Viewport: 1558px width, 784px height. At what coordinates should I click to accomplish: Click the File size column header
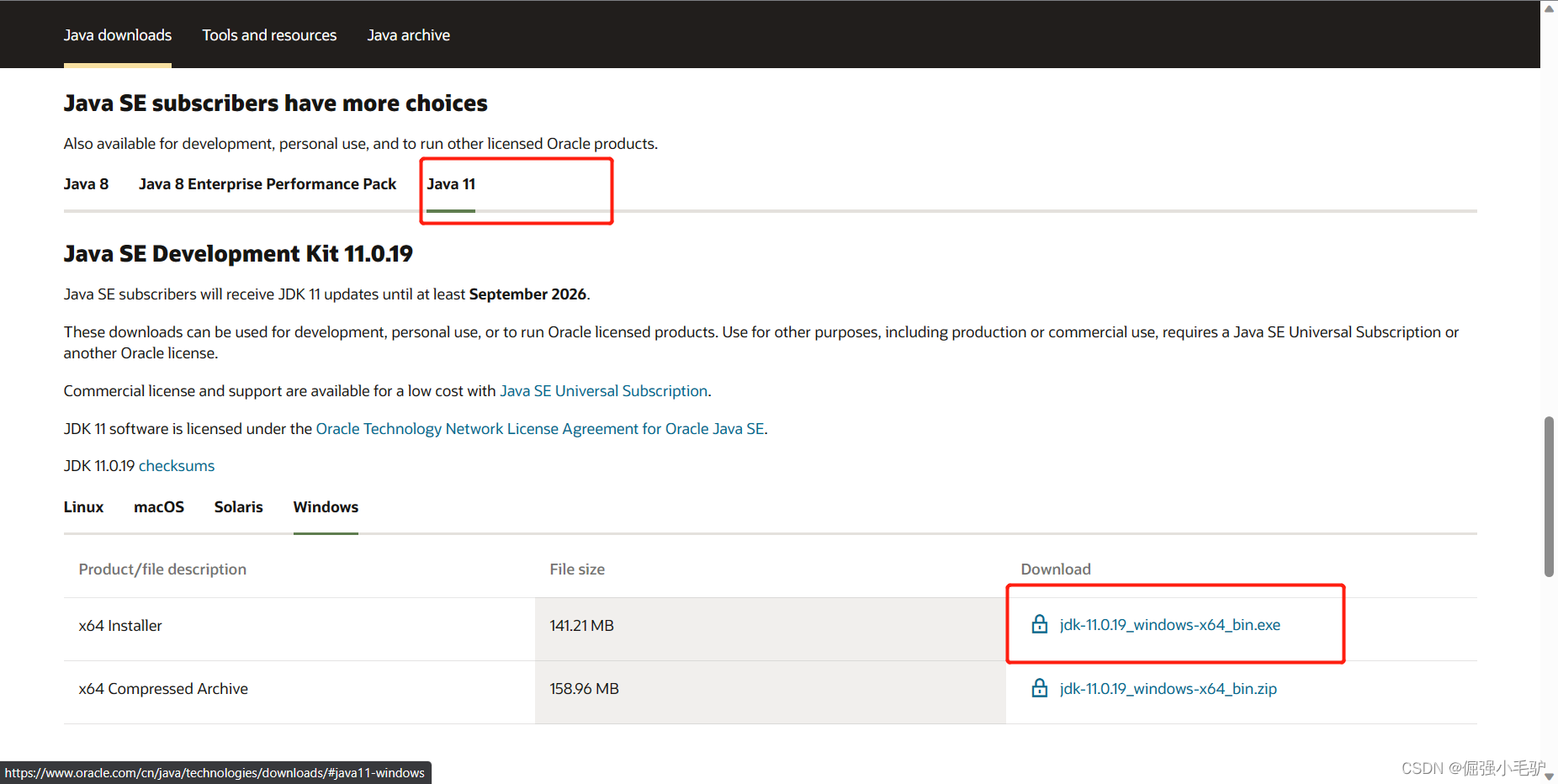[x=577, y=569]
